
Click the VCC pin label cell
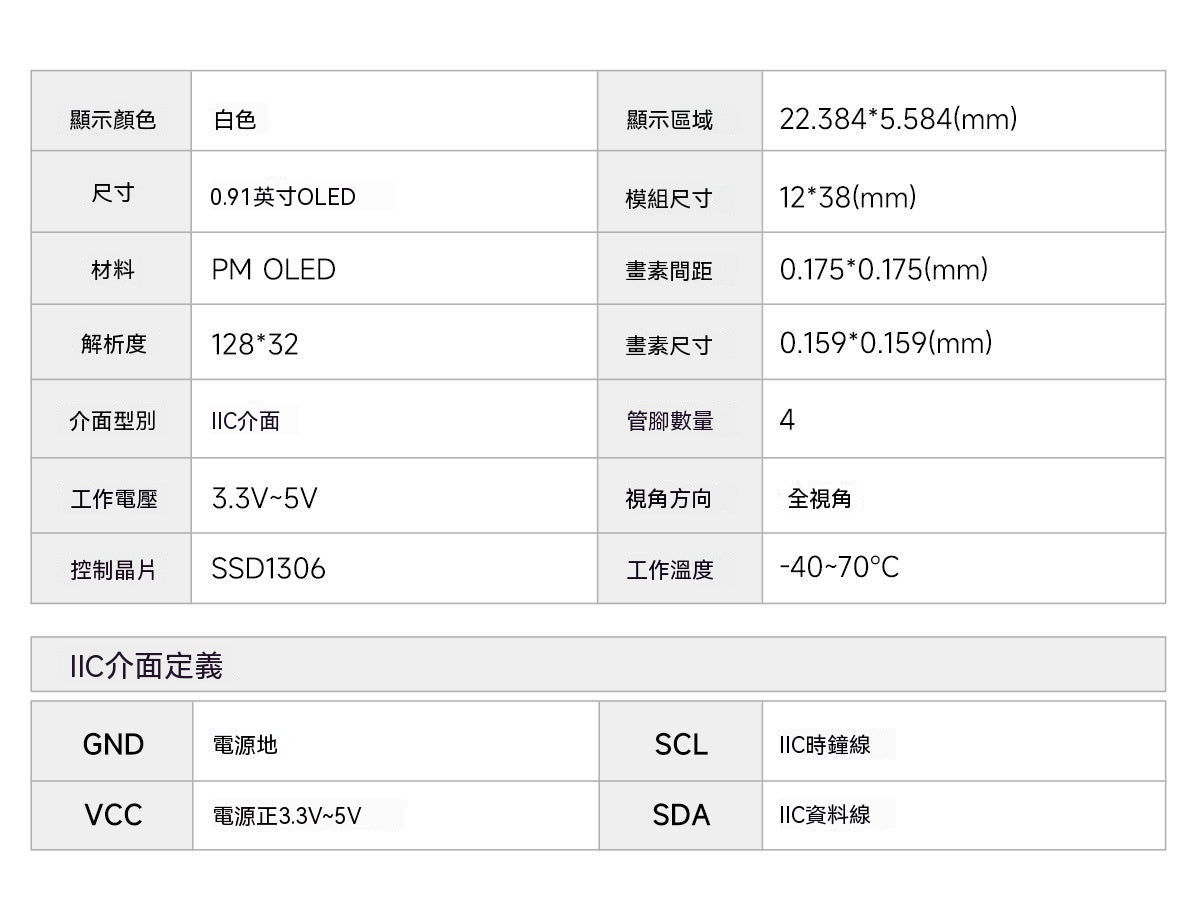pyautogui.click(x=112, y=816)
